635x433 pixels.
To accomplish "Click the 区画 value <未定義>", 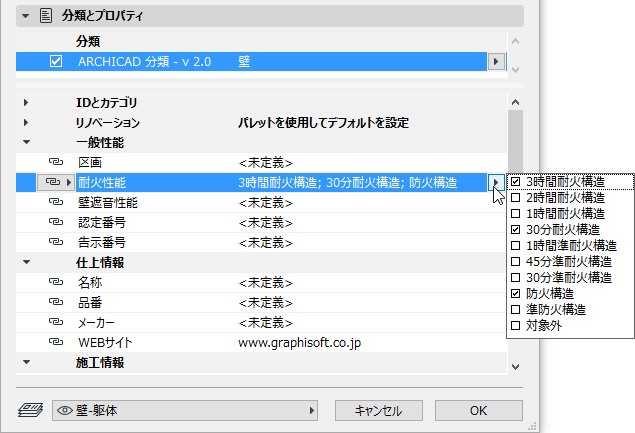I will click(266, 163).
